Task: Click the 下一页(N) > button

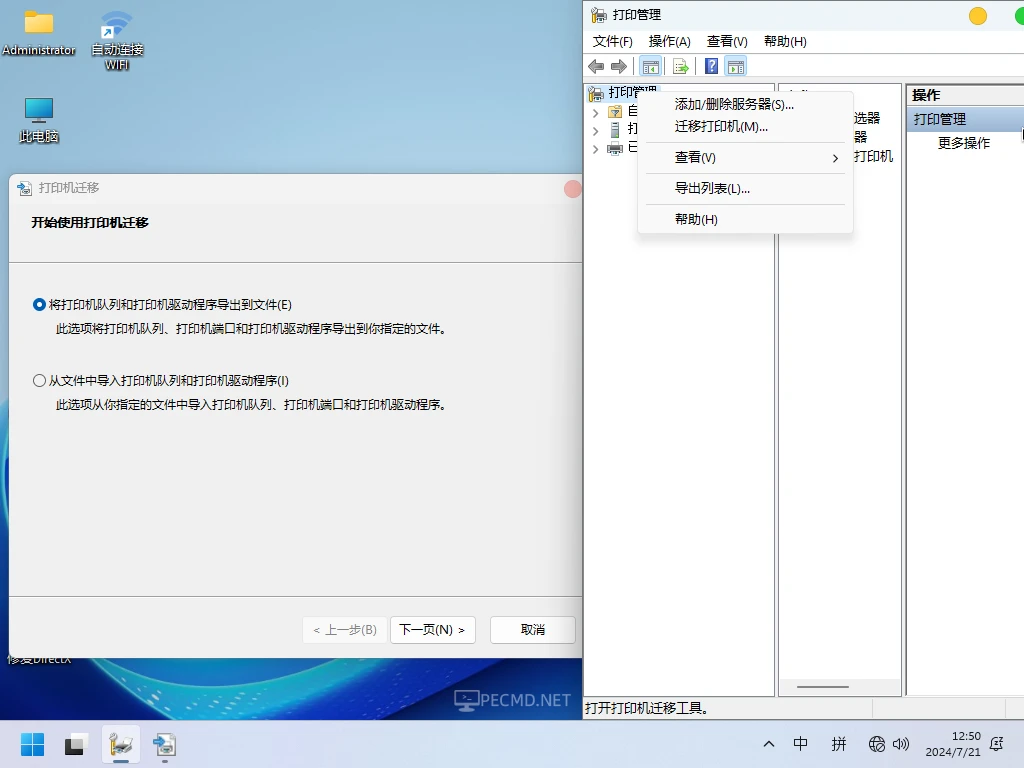Action: [x=432, y=630]
